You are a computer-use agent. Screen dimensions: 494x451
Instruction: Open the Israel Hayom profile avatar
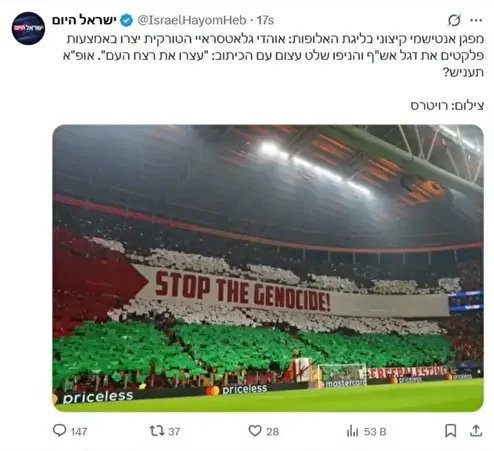(28, 28)
